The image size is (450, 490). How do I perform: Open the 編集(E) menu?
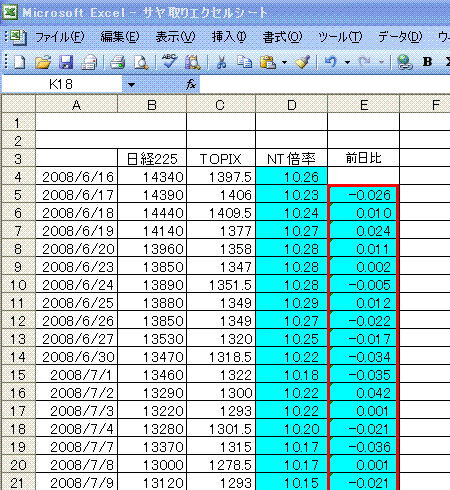120,37
